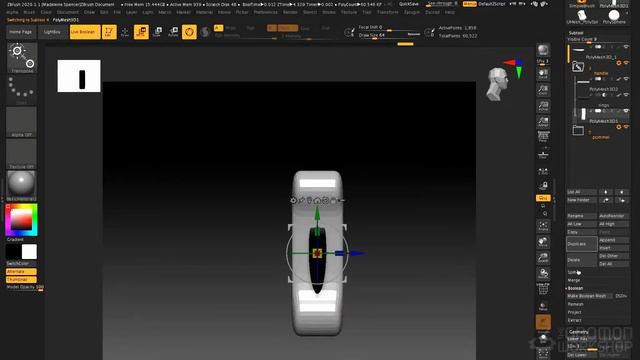This screenshot has height=360, width=640.
Task: Select the Rotate mode icon
Action: [x=173, y=32]
